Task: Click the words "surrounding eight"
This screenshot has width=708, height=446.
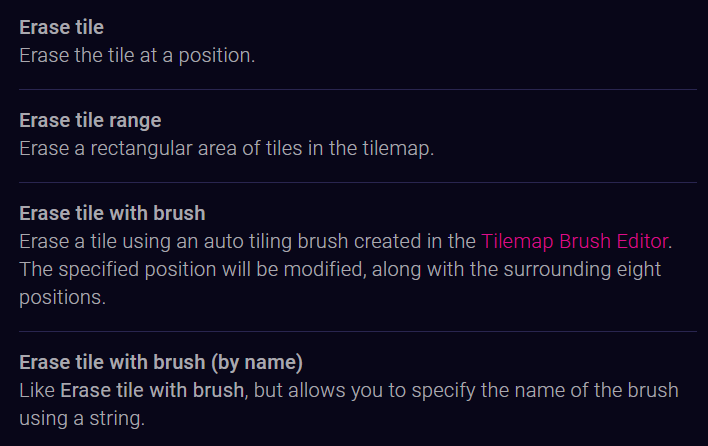Action: (x=582, y=269)
